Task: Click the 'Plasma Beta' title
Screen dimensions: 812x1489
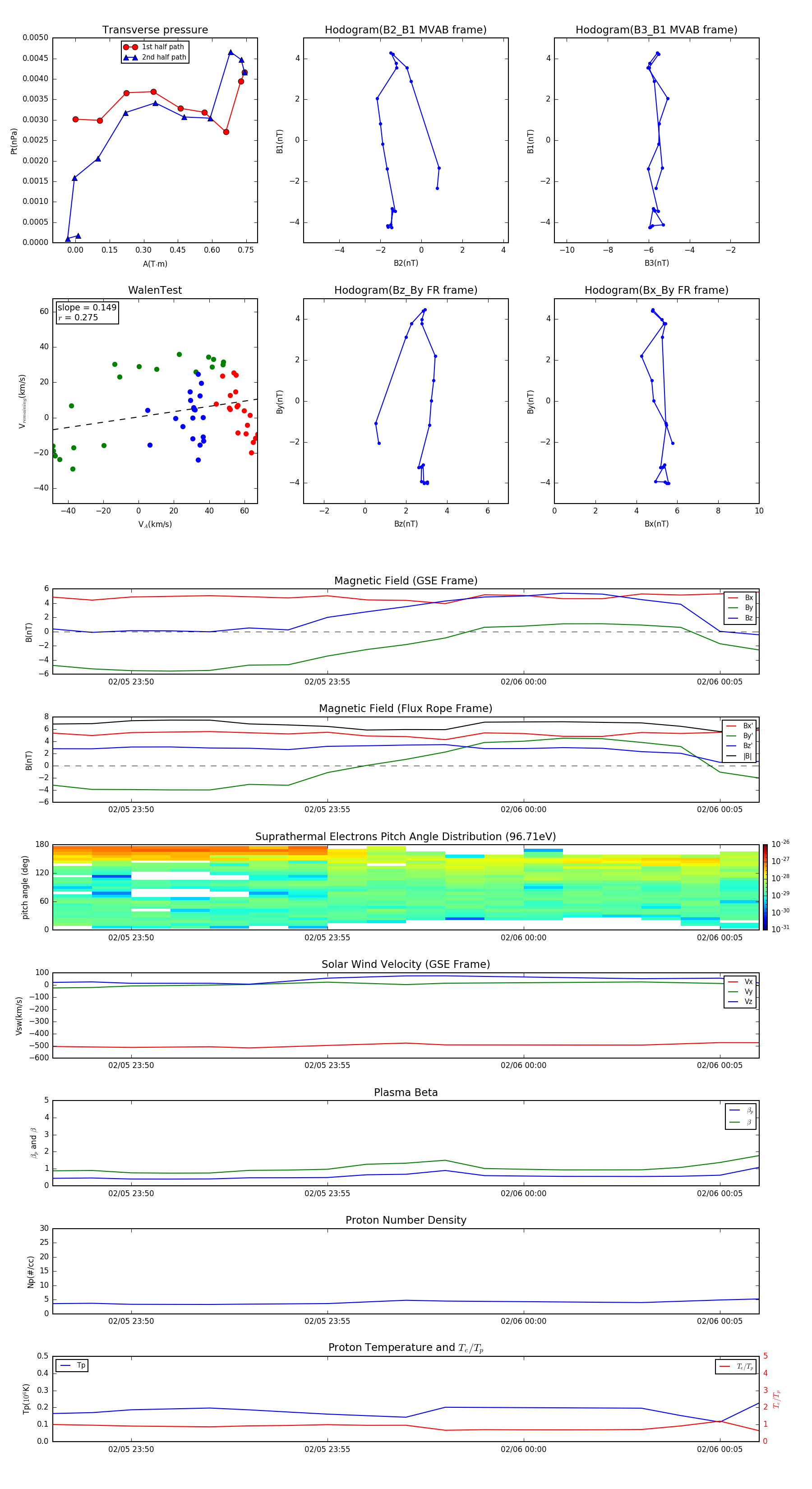Action: click(x=406, y=1092)
